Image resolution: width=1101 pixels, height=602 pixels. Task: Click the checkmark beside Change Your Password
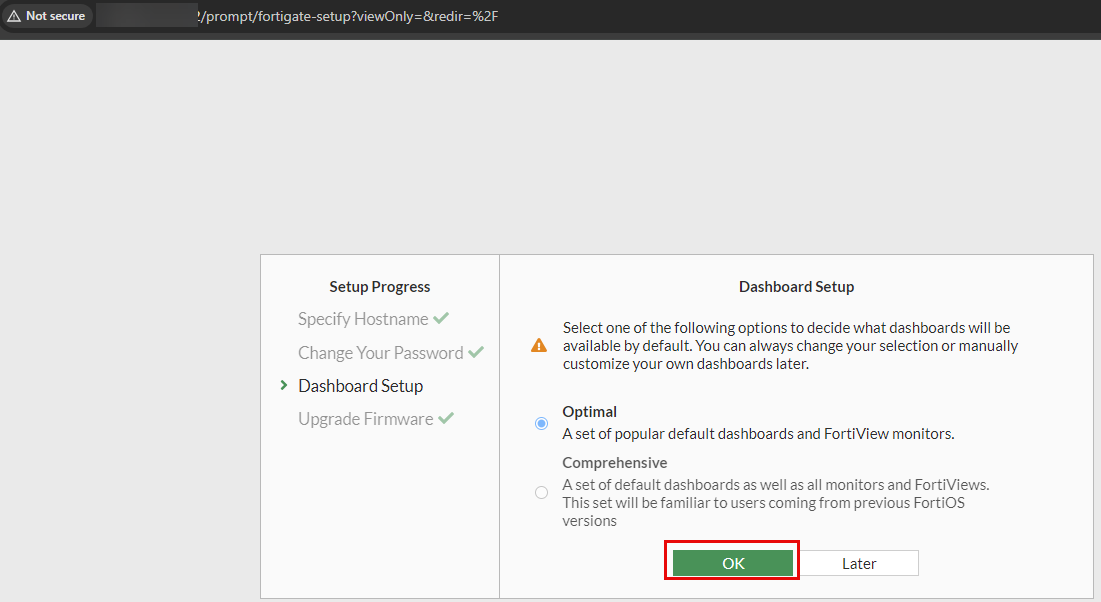coord(475,352)
